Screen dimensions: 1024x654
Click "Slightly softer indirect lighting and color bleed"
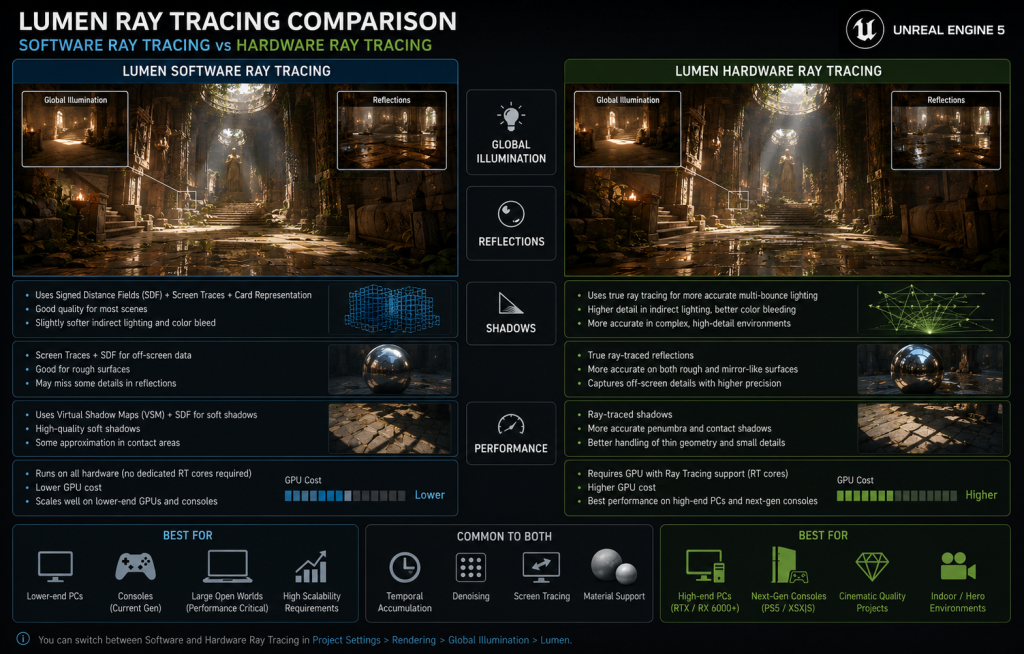(x=125, y=323)
